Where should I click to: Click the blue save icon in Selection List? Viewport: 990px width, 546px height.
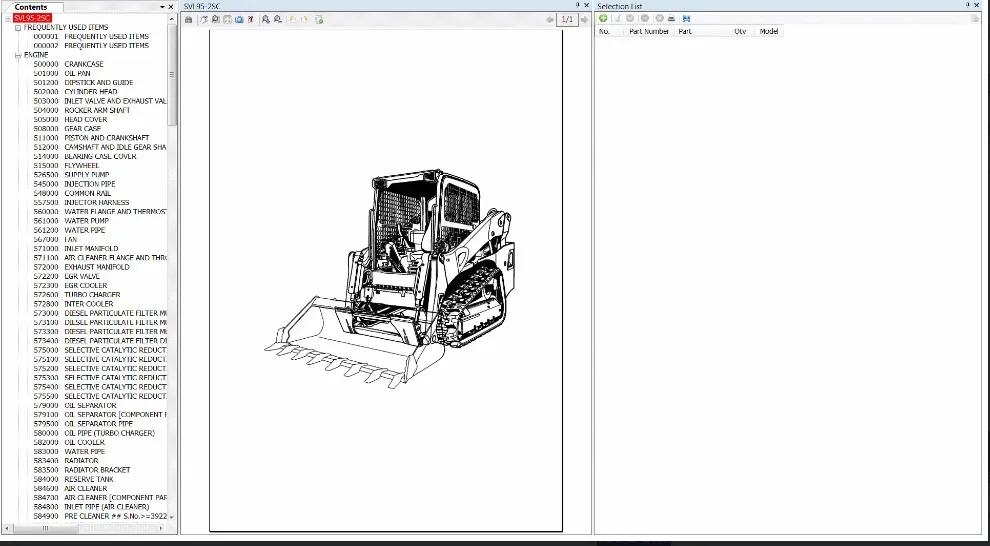coord(686,19)
